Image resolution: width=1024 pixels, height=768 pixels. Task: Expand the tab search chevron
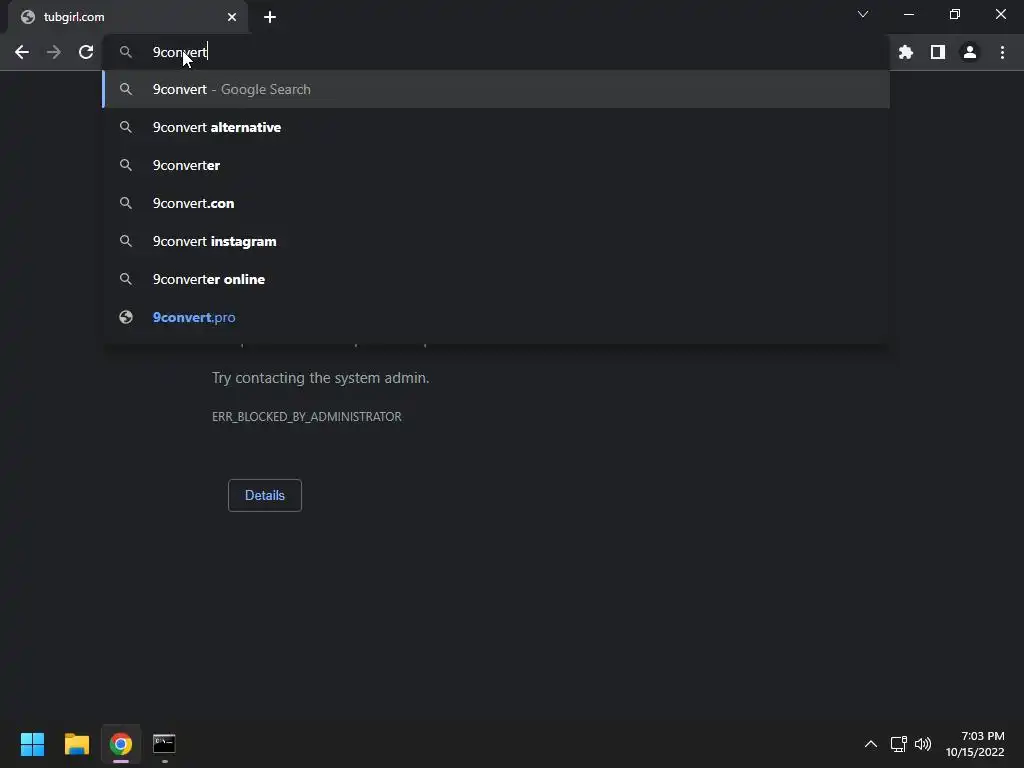tap(863, 14)
